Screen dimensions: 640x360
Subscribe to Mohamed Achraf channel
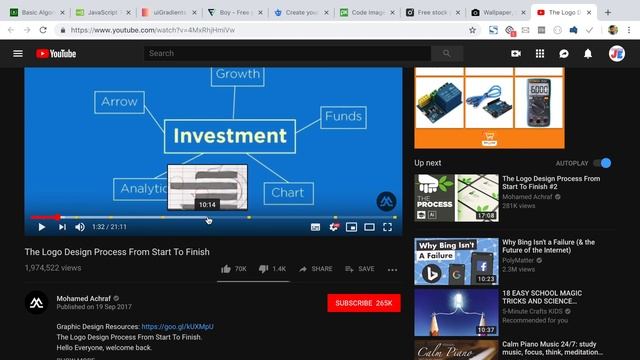[364, 303]
